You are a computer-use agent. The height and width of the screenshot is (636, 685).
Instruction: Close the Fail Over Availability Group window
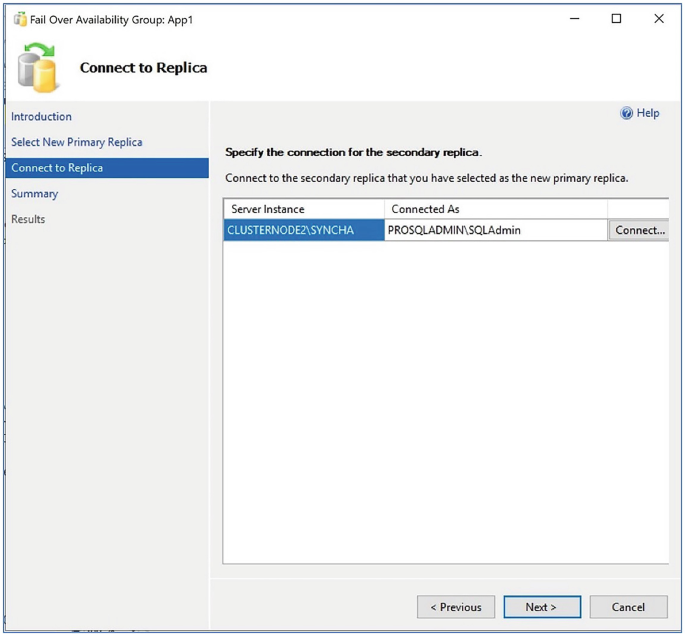click(x=659, y=19)
